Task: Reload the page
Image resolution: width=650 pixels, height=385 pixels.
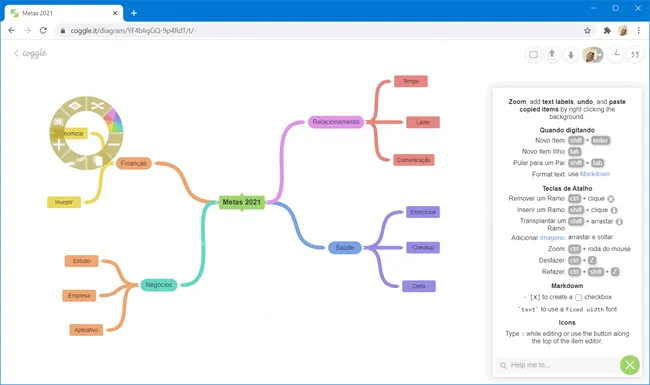Action: [x=43, y=31]
